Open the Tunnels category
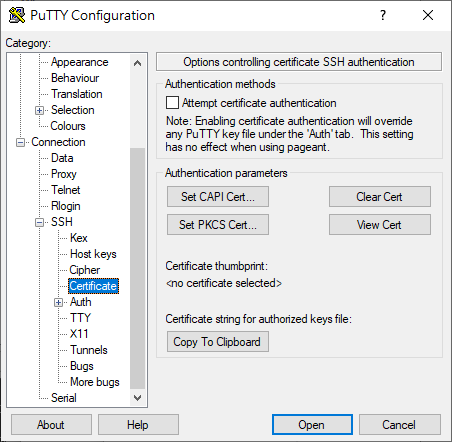Viewport: 452px width, 442px height. pyautogui.click(x=89, y=350)
